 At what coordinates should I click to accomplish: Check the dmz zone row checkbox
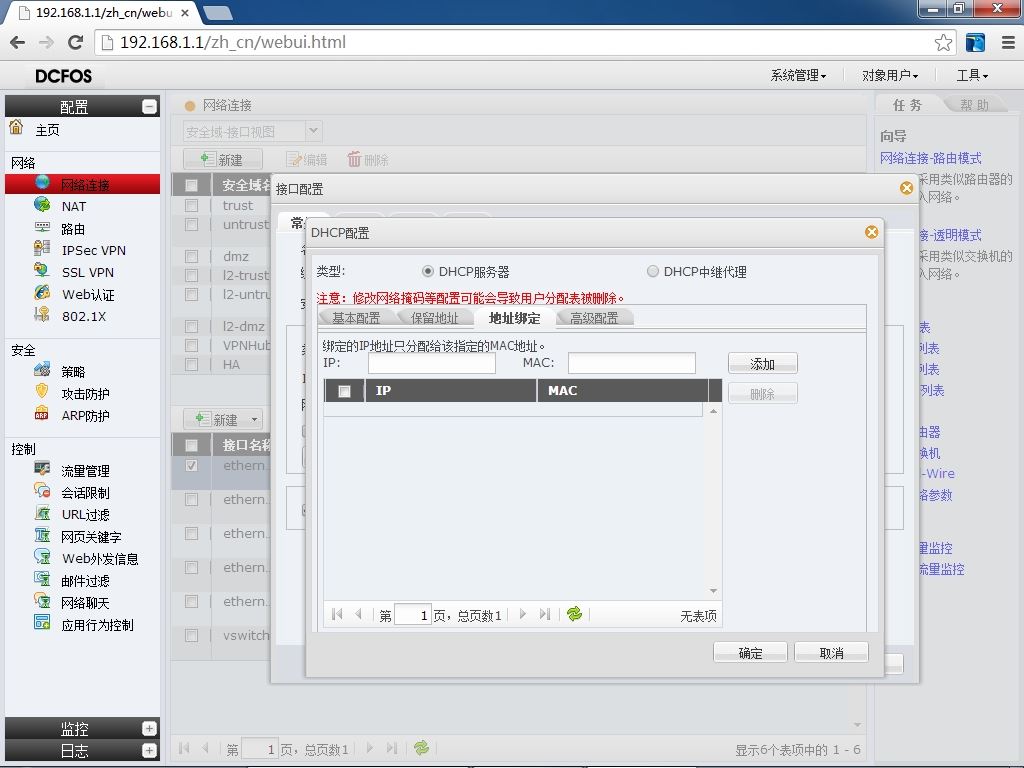pos(191,256)
